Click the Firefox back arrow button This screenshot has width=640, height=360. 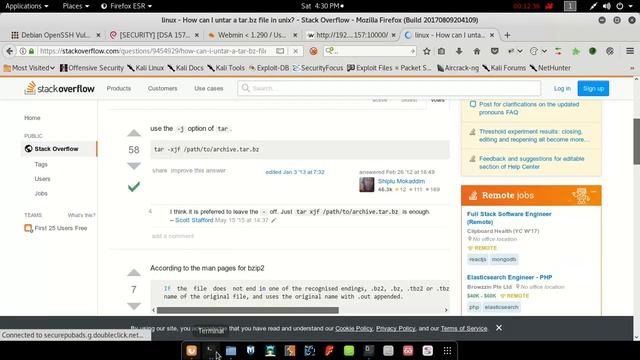(x=9, y=51)
